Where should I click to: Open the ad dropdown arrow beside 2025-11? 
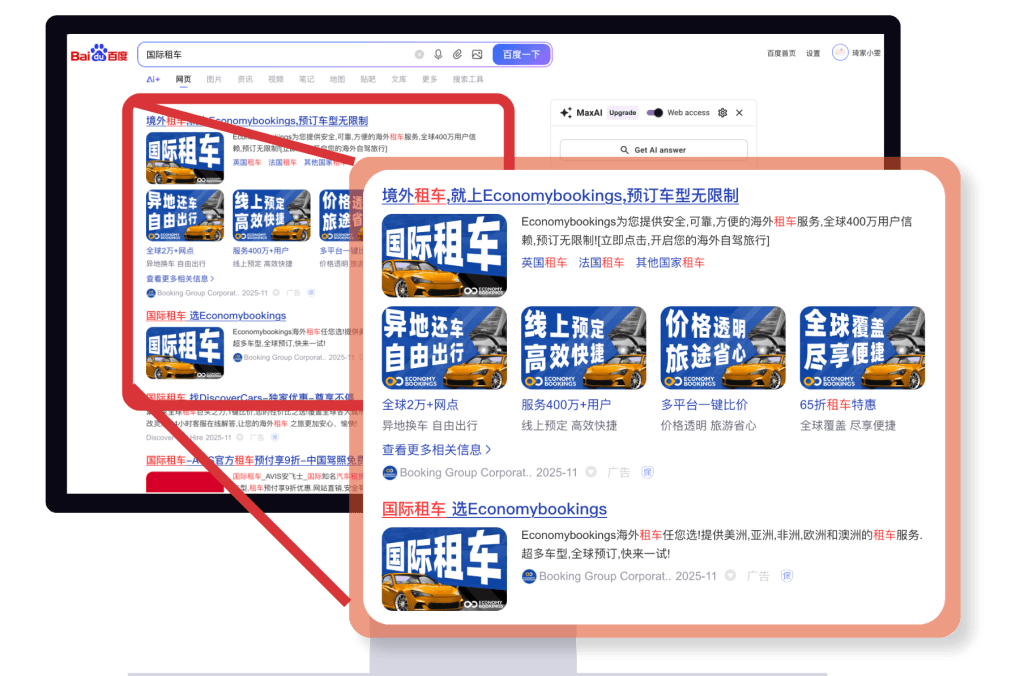tap(591, 472)
